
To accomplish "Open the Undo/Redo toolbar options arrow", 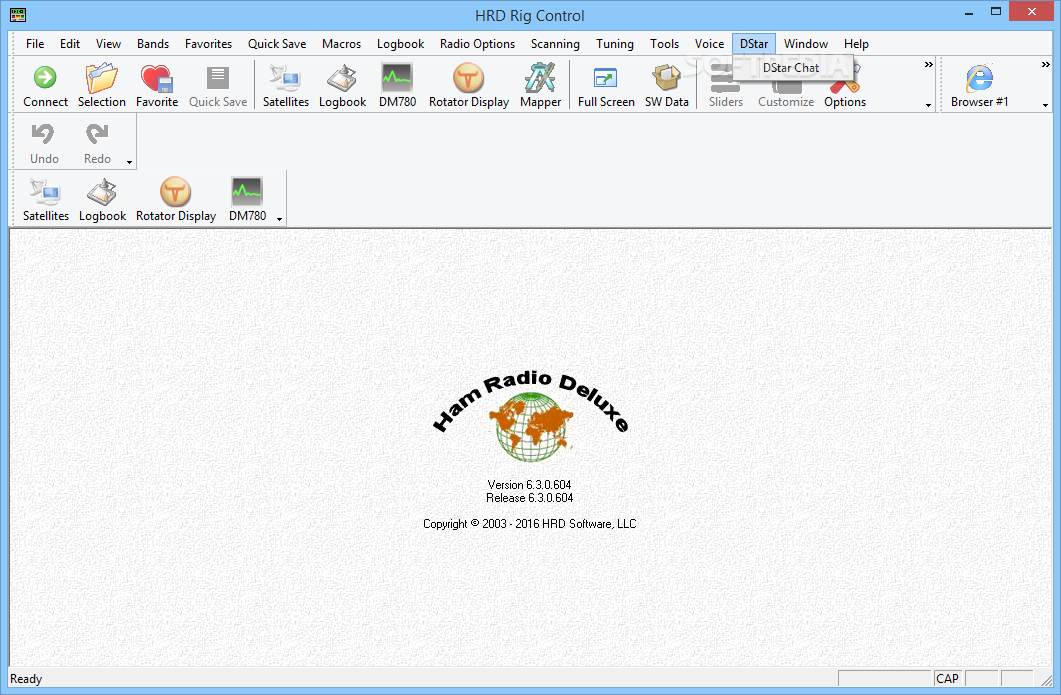I will click(129, 162).
